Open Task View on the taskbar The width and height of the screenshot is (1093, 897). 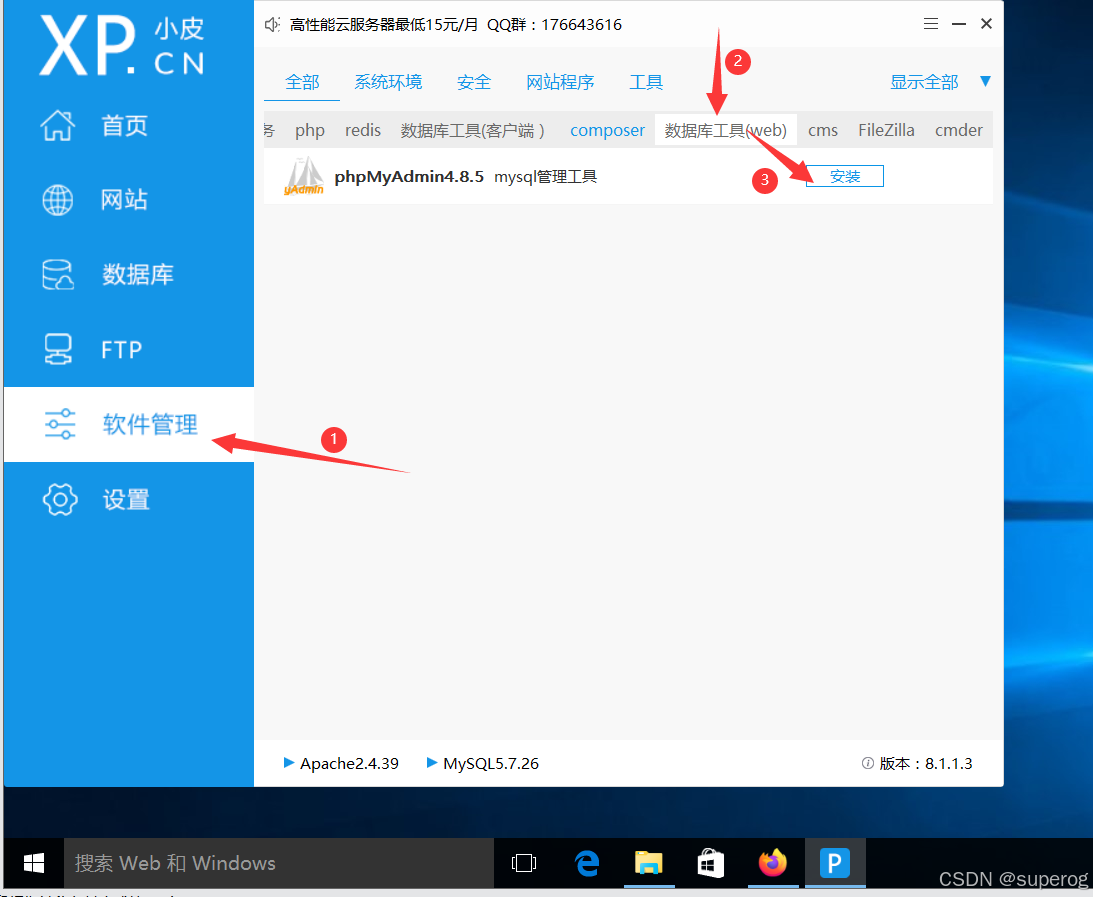[523, 863]
